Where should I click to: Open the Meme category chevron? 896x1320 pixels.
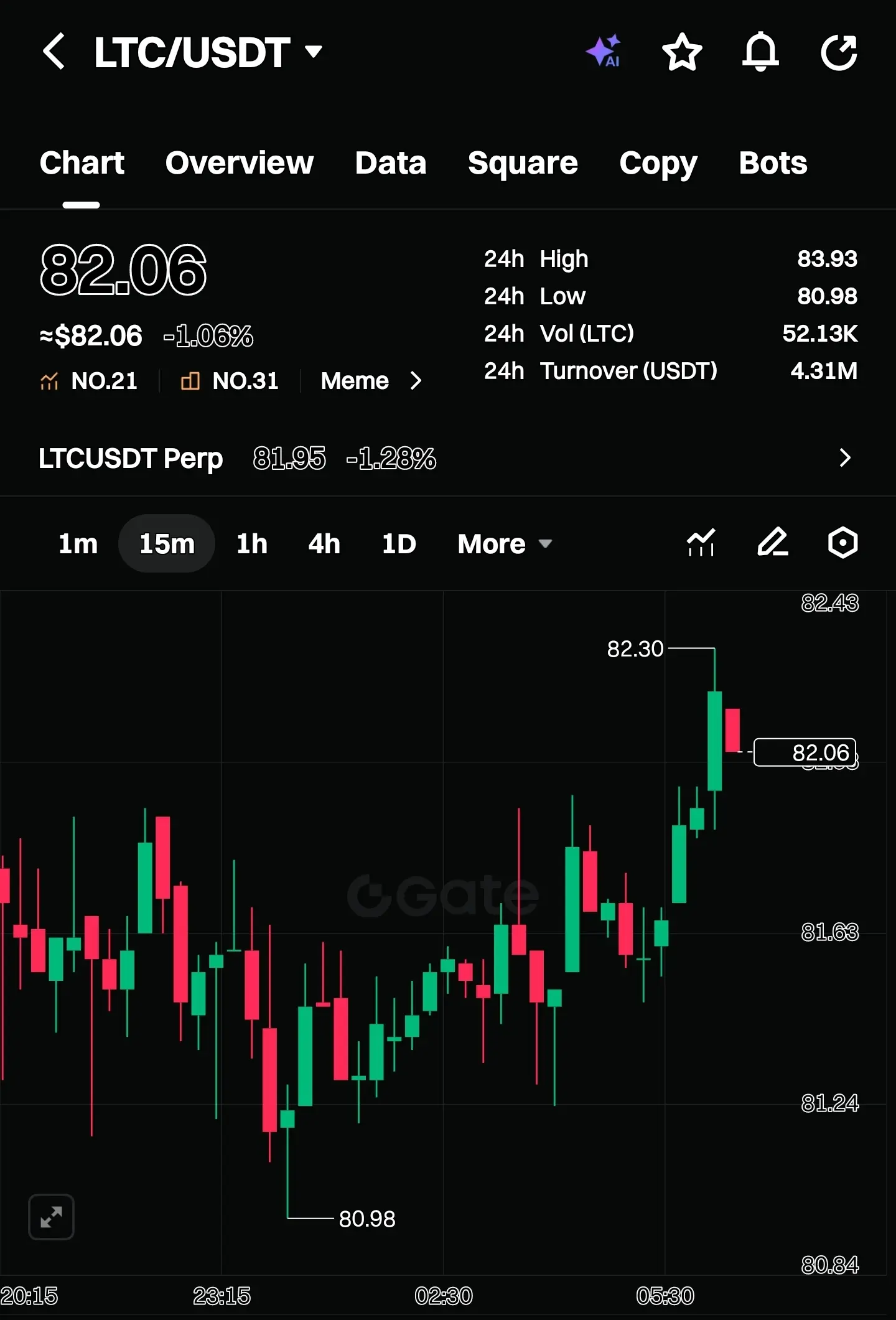(x=416, y=381)
